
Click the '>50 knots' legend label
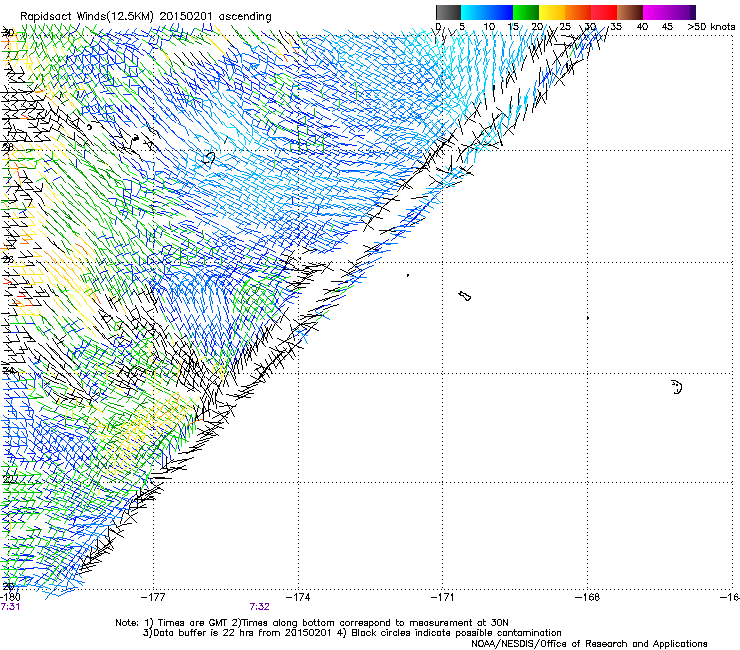[711, 27]
